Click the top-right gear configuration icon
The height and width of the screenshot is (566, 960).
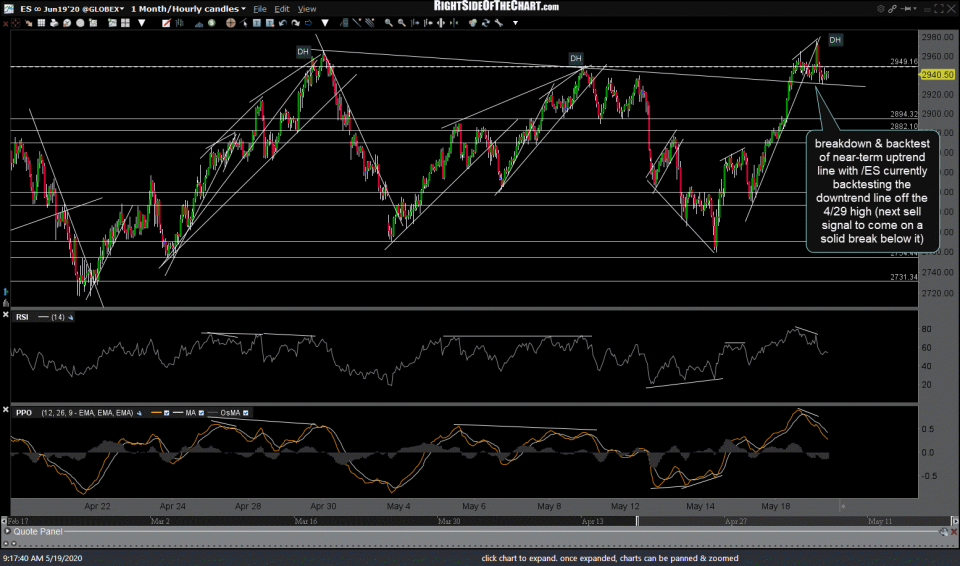point(880,9)
